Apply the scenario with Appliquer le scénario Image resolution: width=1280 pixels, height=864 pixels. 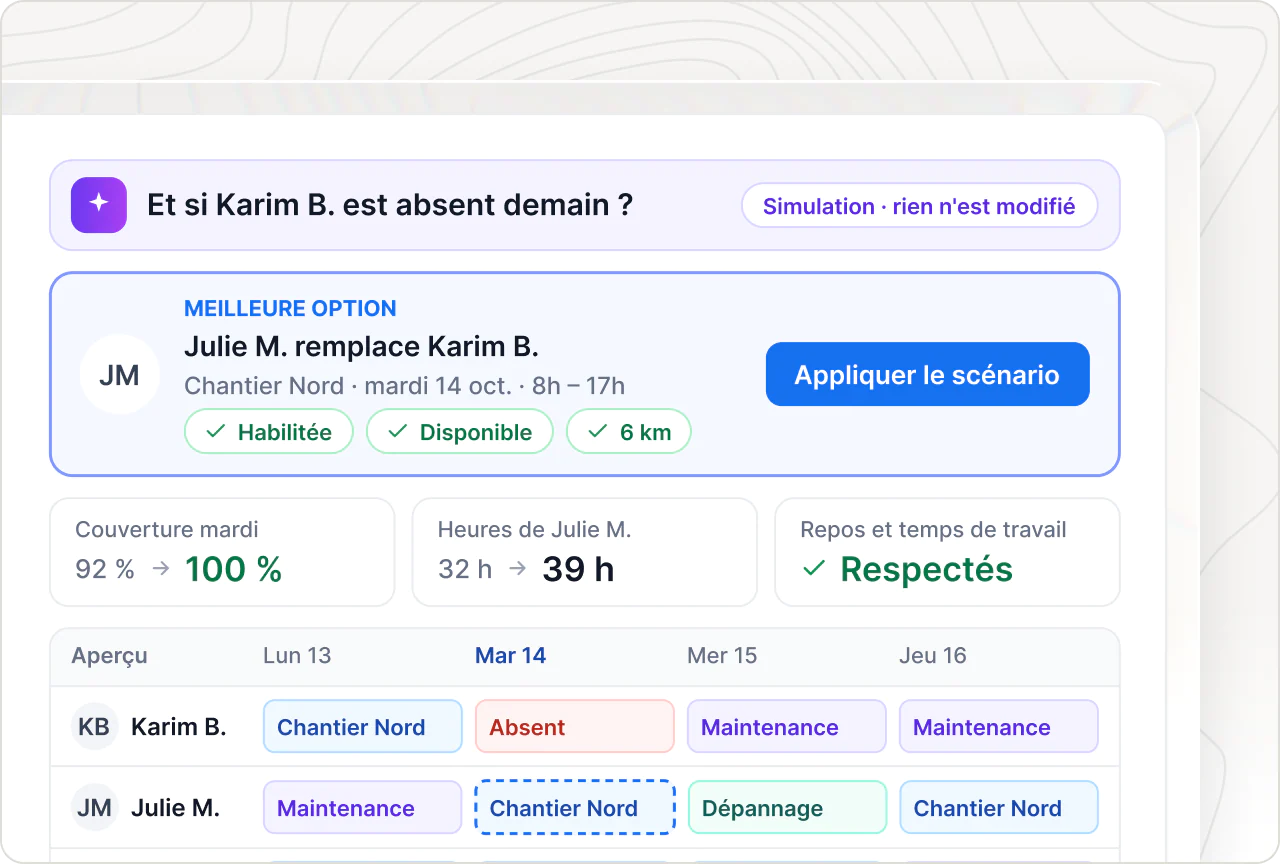click(927, 375)
